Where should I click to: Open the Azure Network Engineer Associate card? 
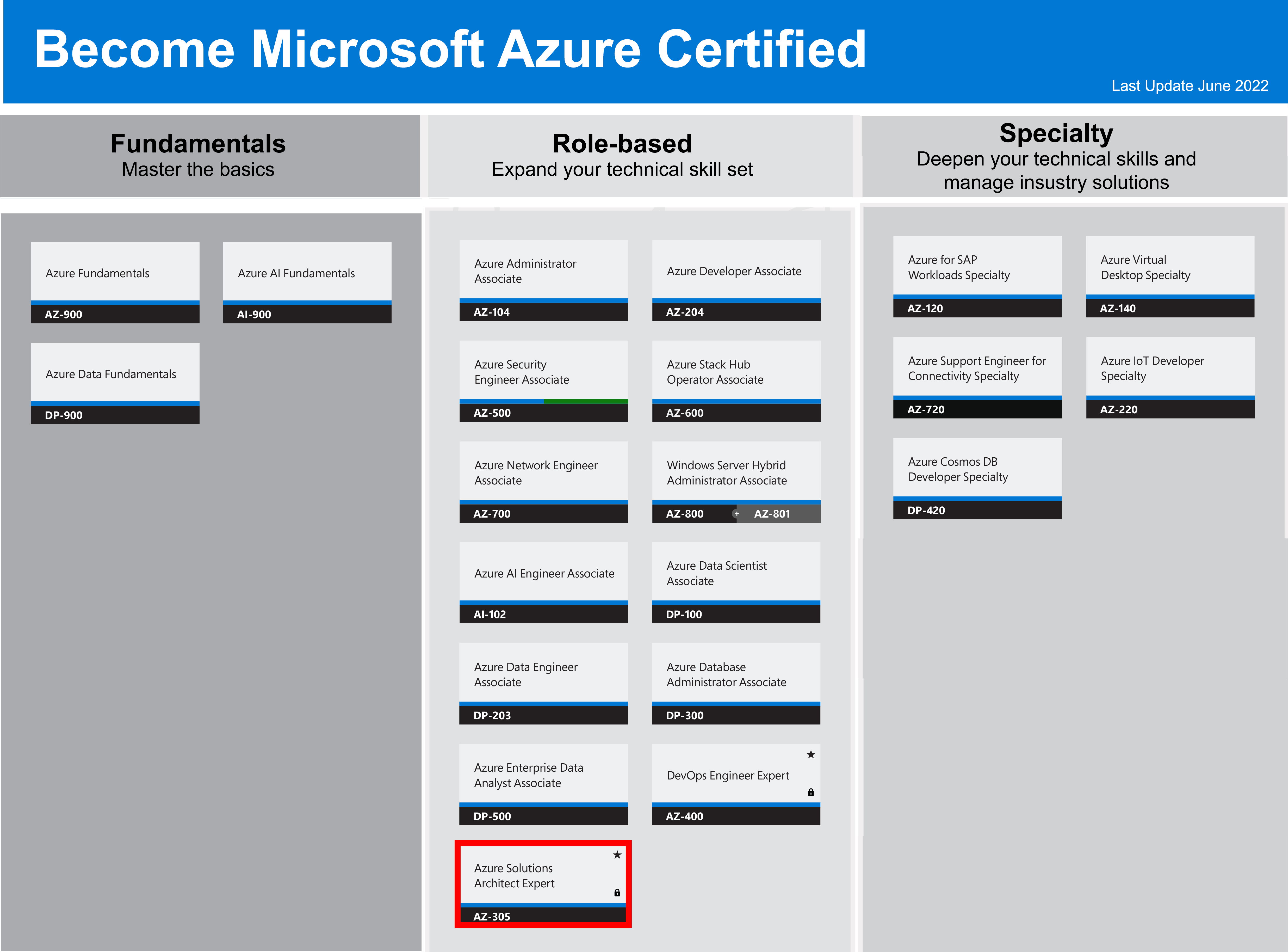tap(543, 472)
